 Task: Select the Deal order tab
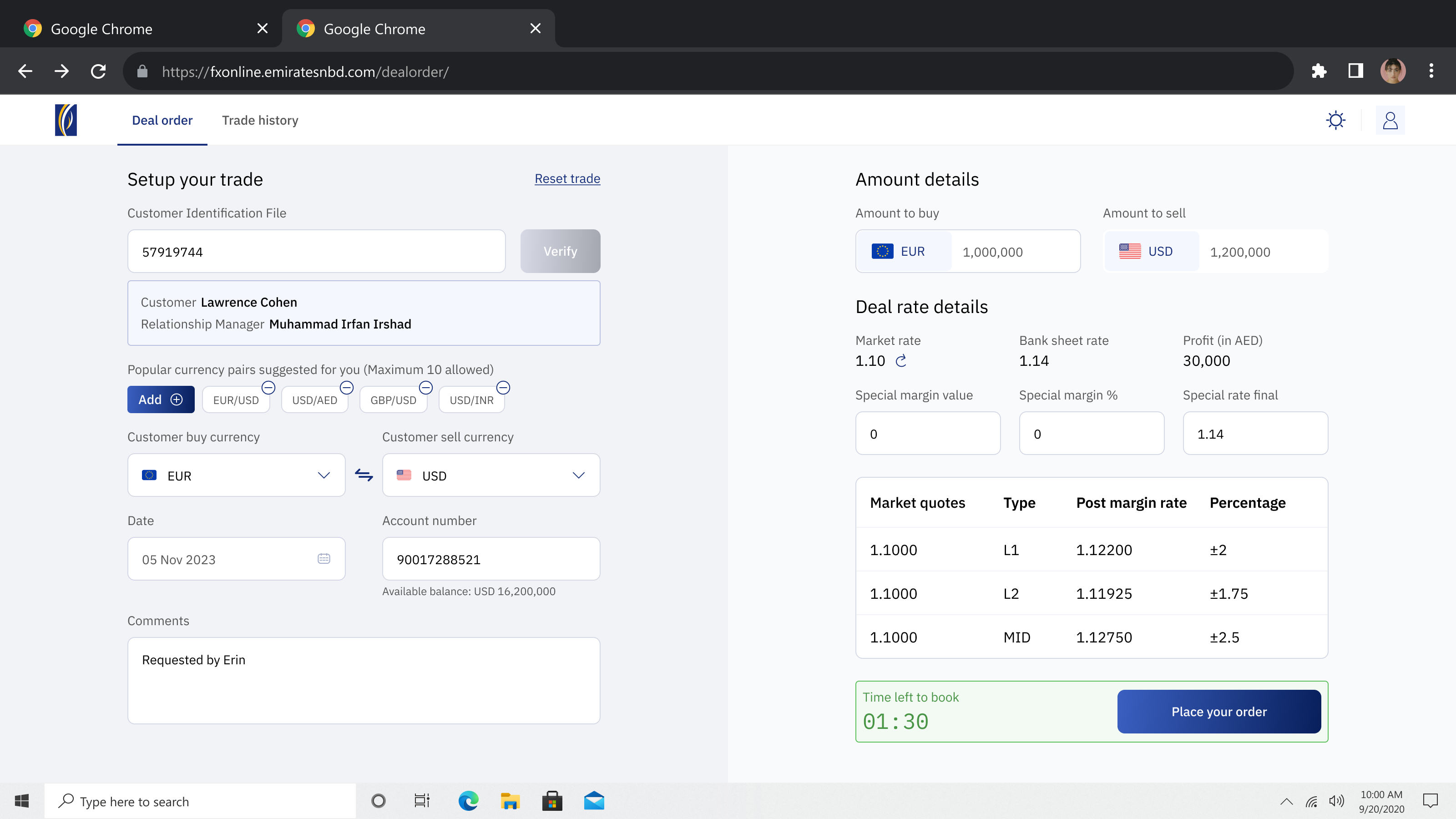click(162, 121)
